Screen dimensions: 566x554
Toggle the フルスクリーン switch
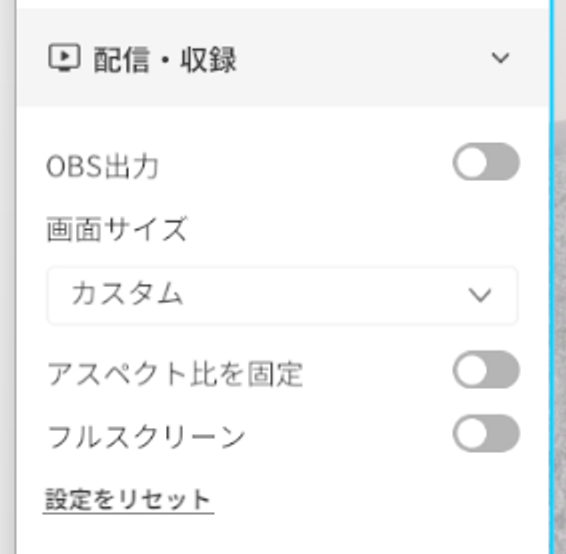point(486,433)
